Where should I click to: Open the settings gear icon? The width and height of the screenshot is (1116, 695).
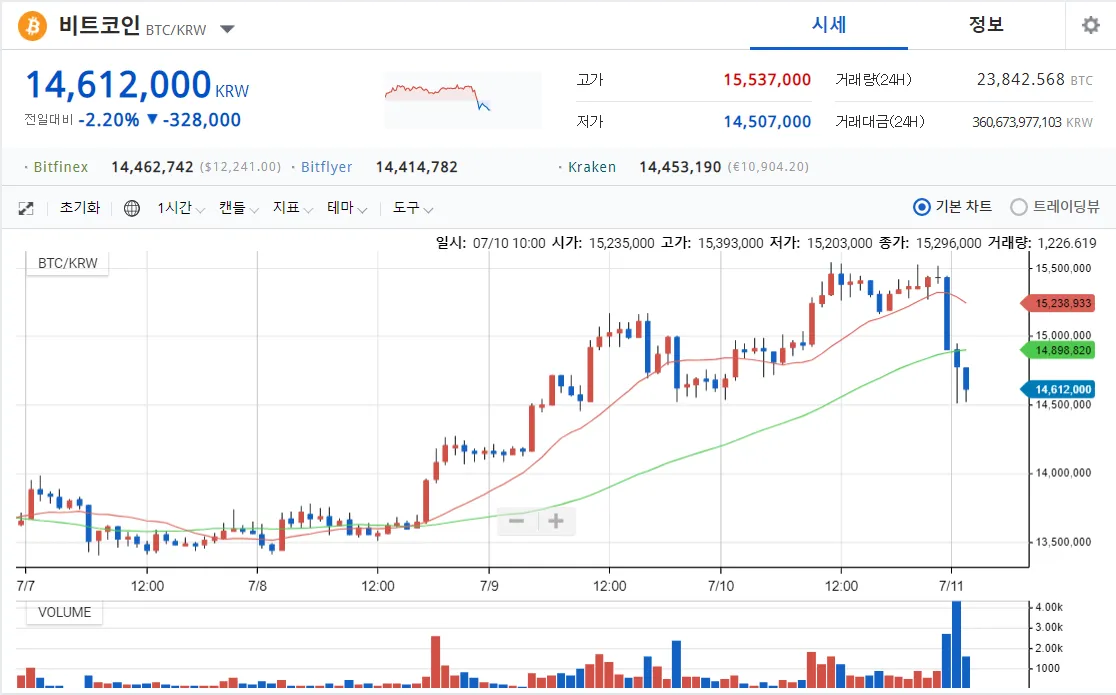[x=1090, y=26]
